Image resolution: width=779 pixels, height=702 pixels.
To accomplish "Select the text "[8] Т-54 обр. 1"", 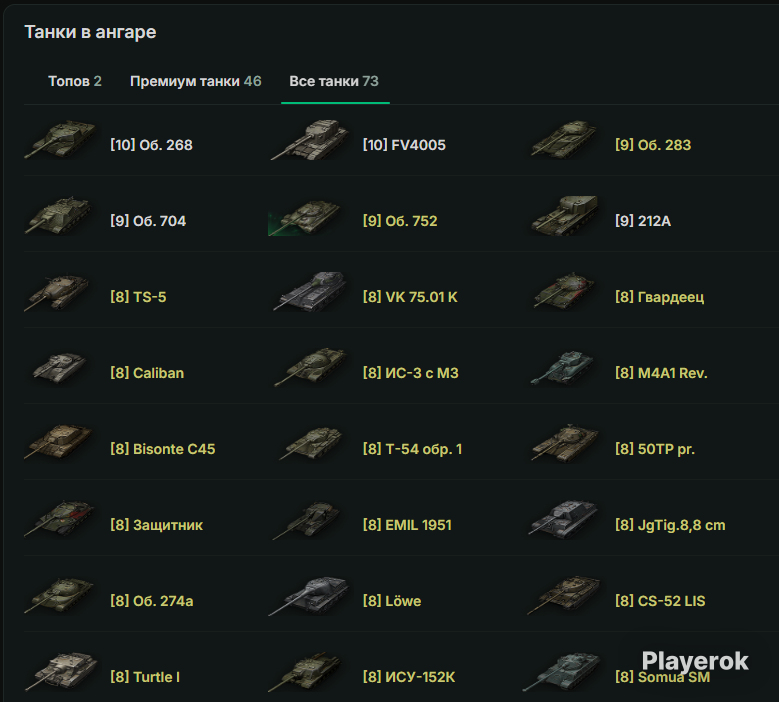I will pyautogui.click(x=412, y=449).
